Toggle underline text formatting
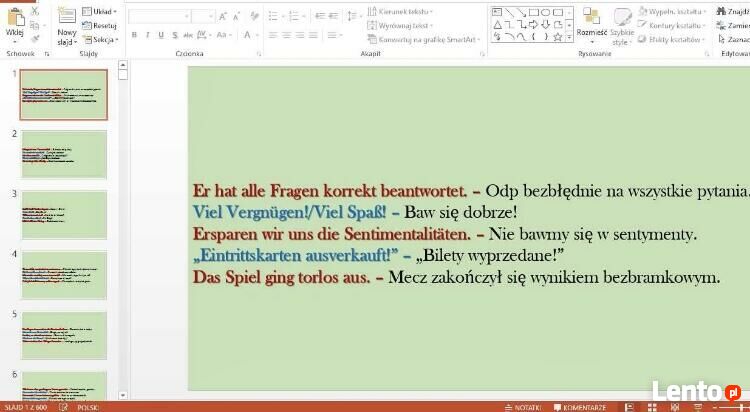This screenshot has height=412, width=750. [160, 36]
